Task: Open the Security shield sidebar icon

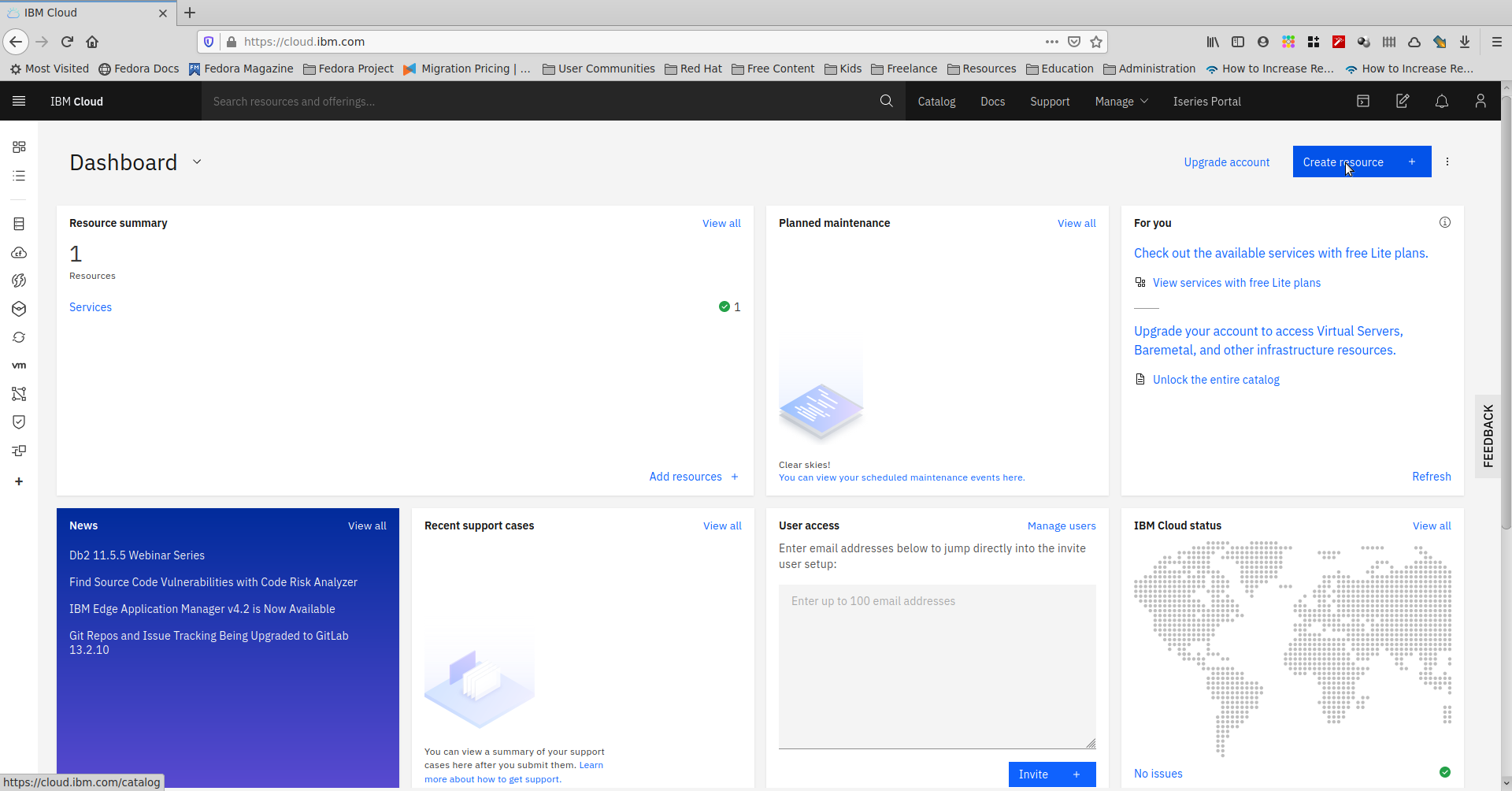Action: [x=19, y=422]
